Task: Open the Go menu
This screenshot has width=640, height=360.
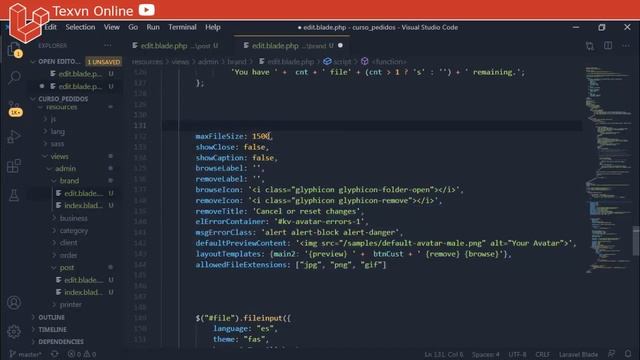Action: point(133,27)
